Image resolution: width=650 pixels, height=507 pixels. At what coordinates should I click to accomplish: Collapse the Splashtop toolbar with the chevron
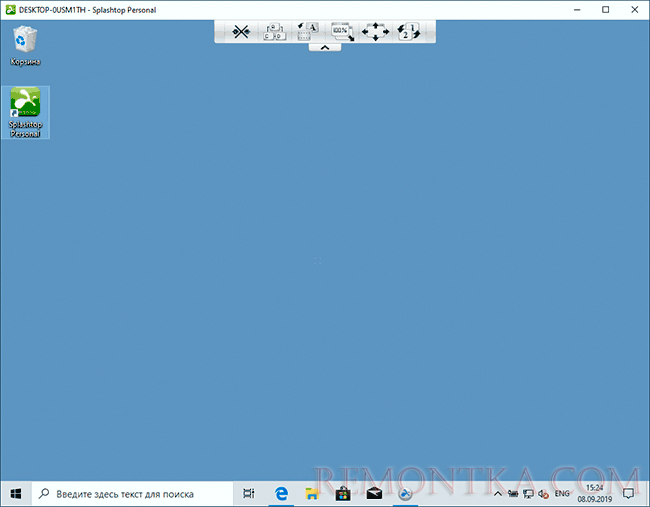(325, 47)
